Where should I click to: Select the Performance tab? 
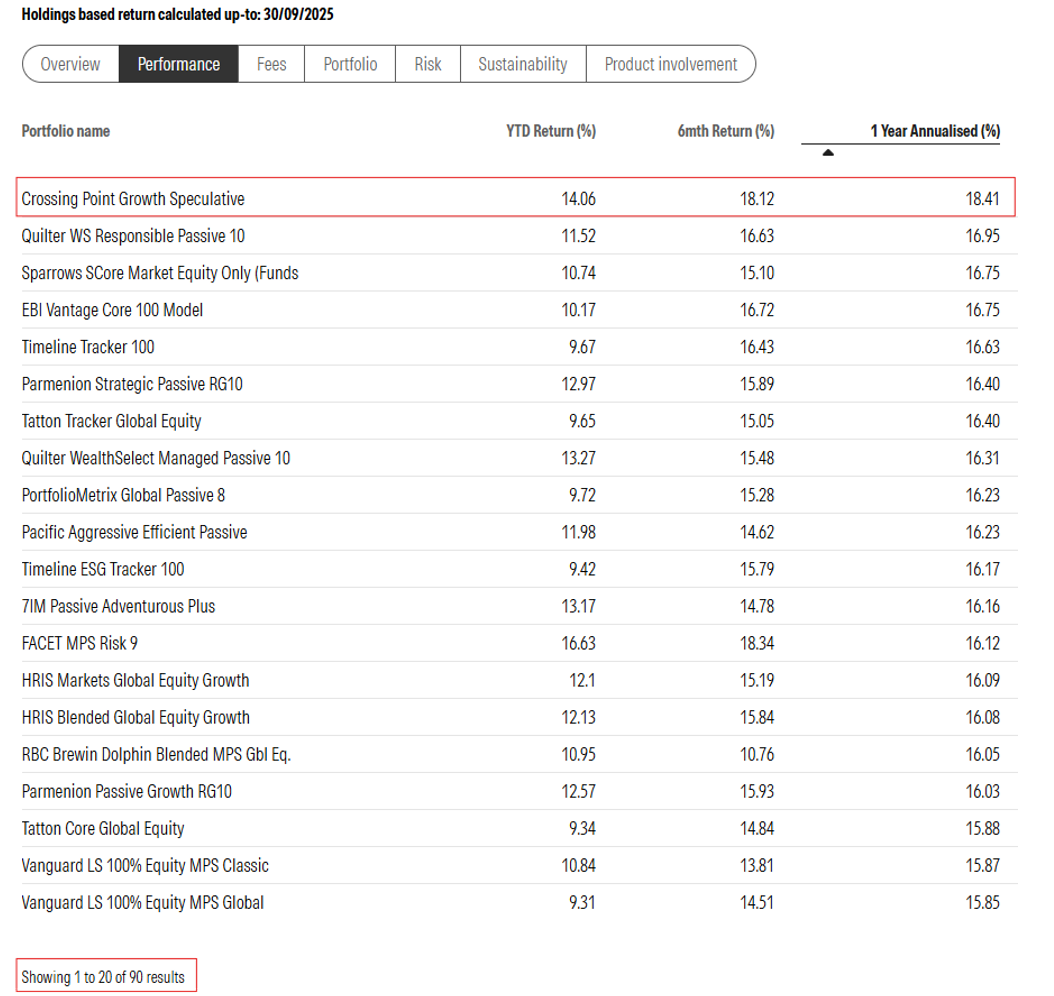coord(179,64)
